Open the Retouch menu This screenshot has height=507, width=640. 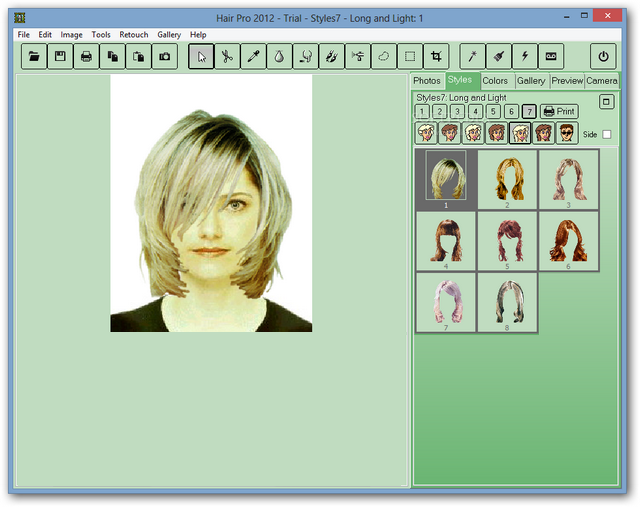[x=133, y=35]
